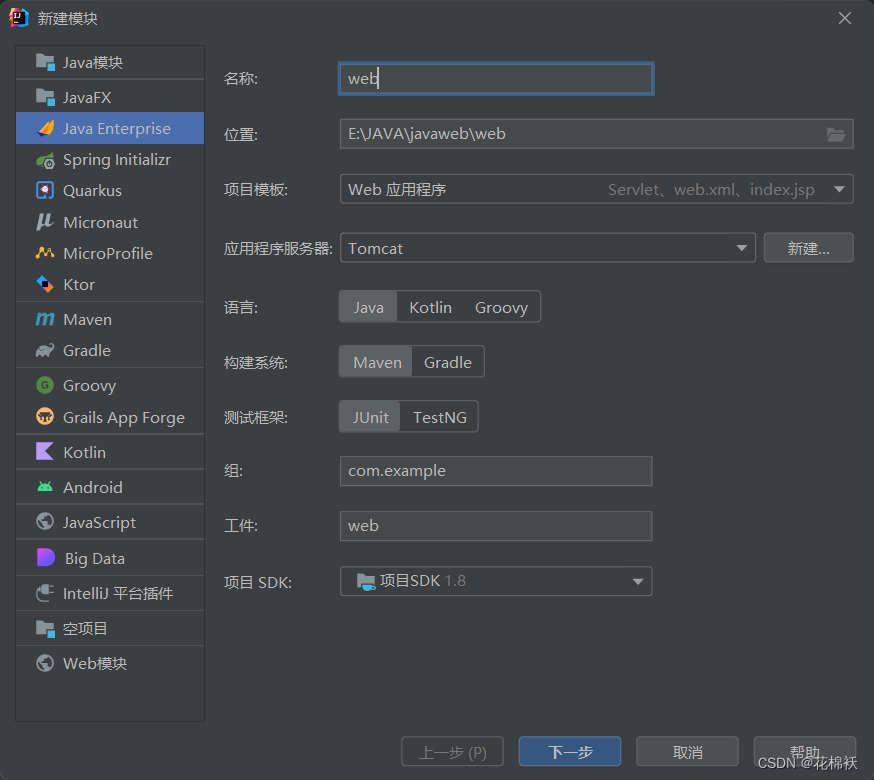
Task: Click the Gradle elephant icon in sidebar
Action: [45, 350]
